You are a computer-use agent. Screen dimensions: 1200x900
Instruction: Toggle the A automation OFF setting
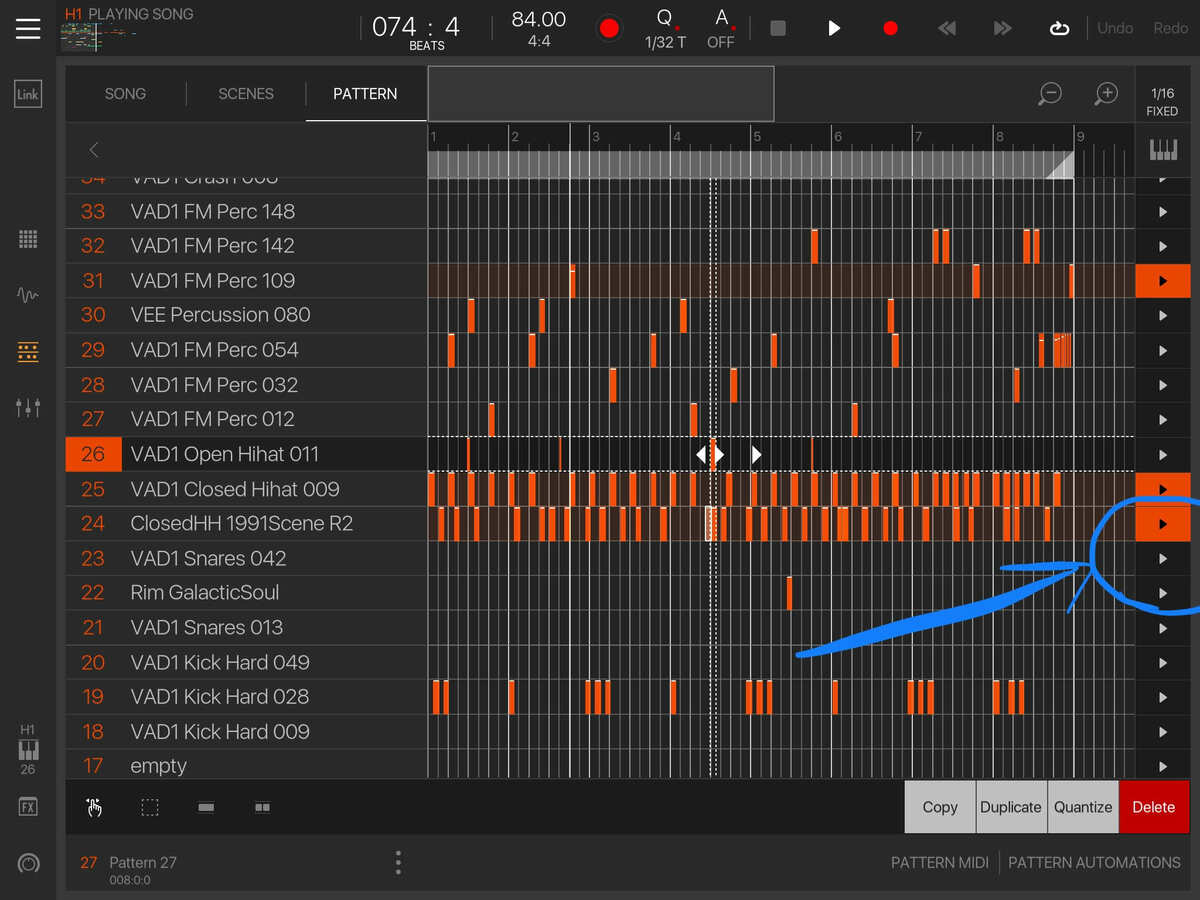tap(721, 29)
